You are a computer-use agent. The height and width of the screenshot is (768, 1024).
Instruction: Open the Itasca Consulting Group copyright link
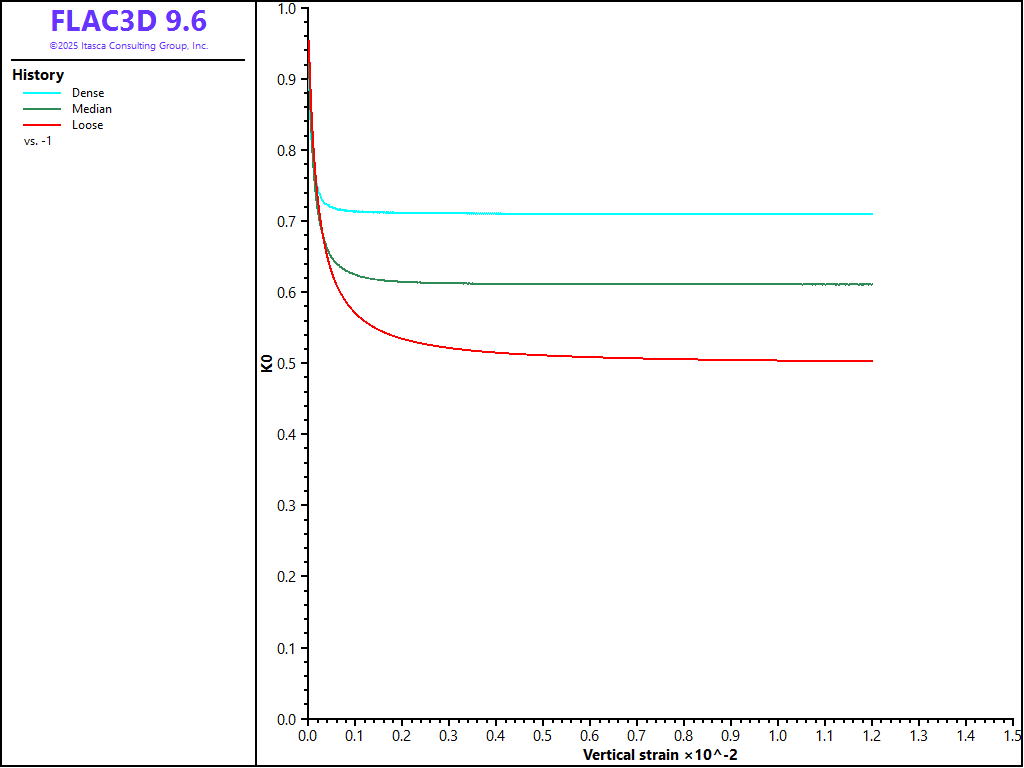tap(128, 46)
